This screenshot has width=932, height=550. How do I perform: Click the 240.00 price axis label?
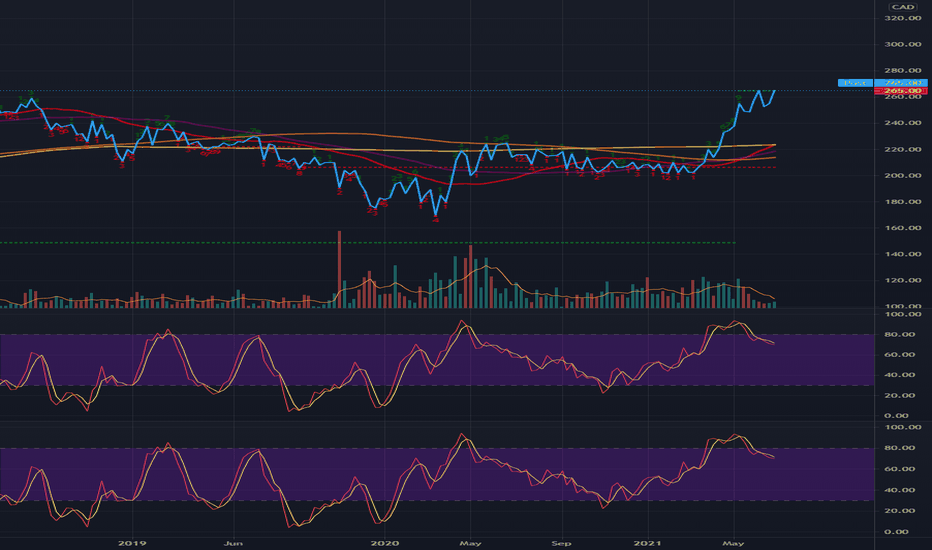point(903,123)
